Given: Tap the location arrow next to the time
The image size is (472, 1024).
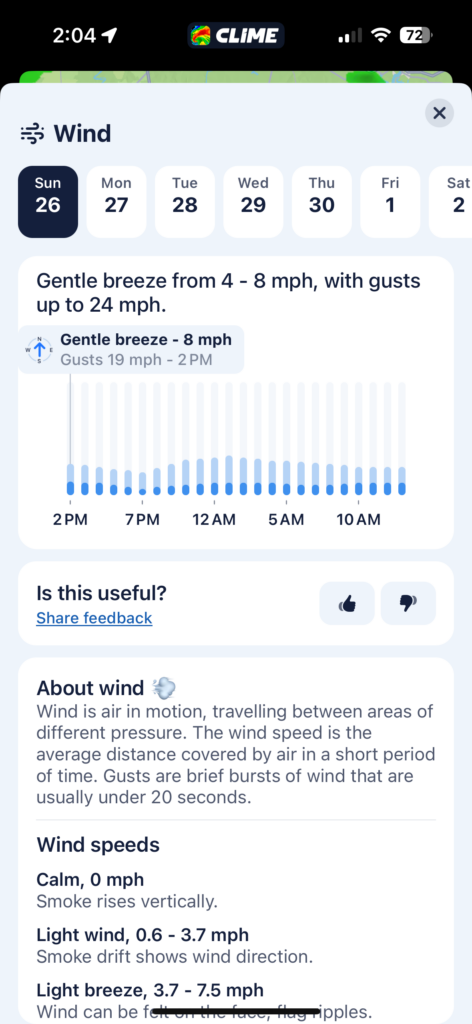Looking at the screenshot, I should (x=110, y=35).
